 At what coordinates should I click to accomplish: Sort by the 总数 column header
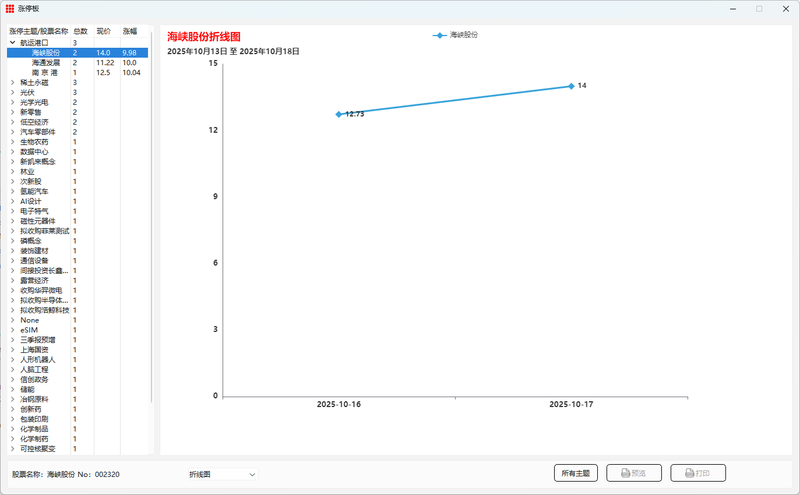click(81, 31)
